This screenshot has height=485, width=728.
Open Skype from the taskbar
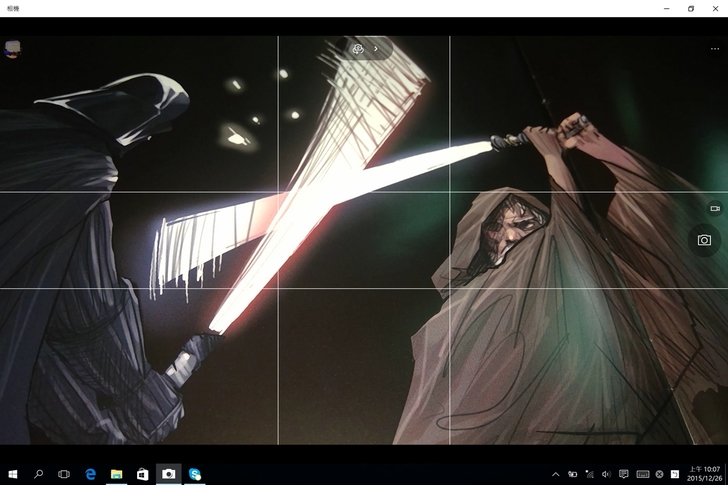tap(195, 473)
